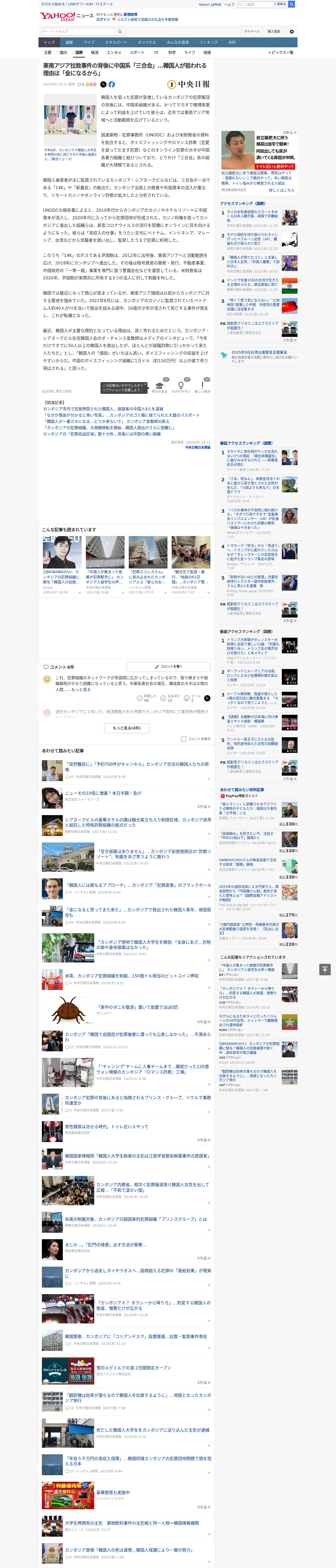Open paid article 殺人マシンに訓練されるウクライナ
336x1568 pixels.
(x=248, y=808)
